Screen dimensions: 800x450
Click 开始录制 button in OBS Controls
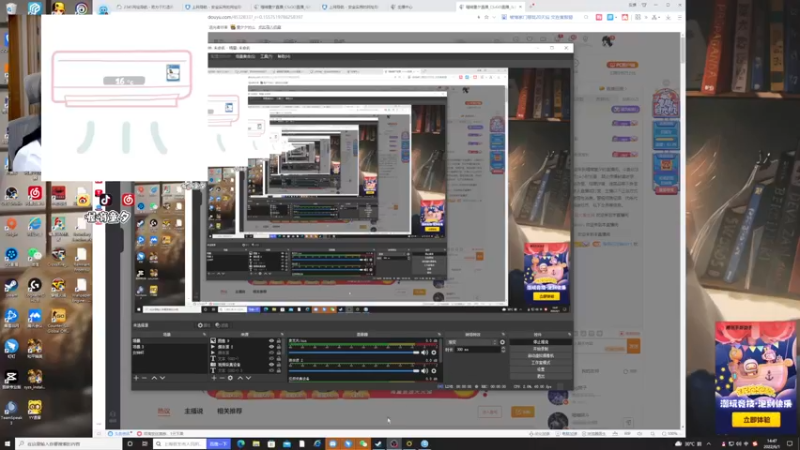540,349
